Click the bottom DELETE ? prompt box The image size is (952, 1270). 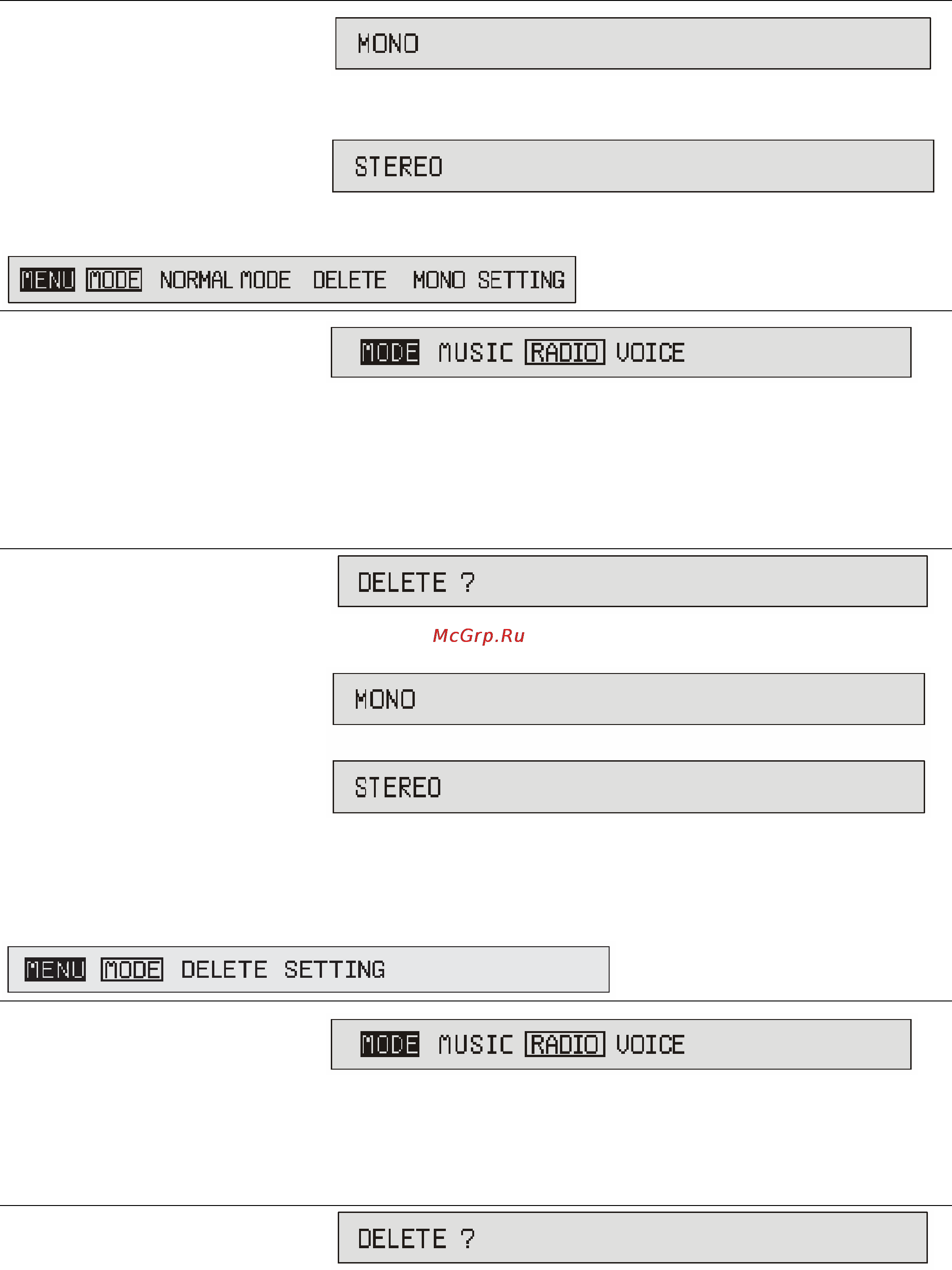(x=632, y=1237)
